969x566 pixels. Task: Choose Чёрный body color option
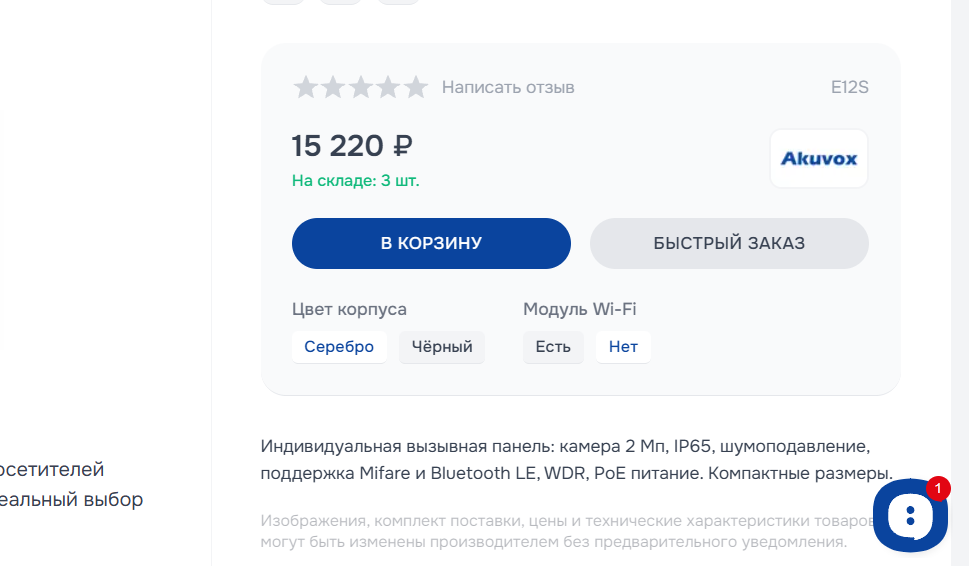tap(442, 347)
